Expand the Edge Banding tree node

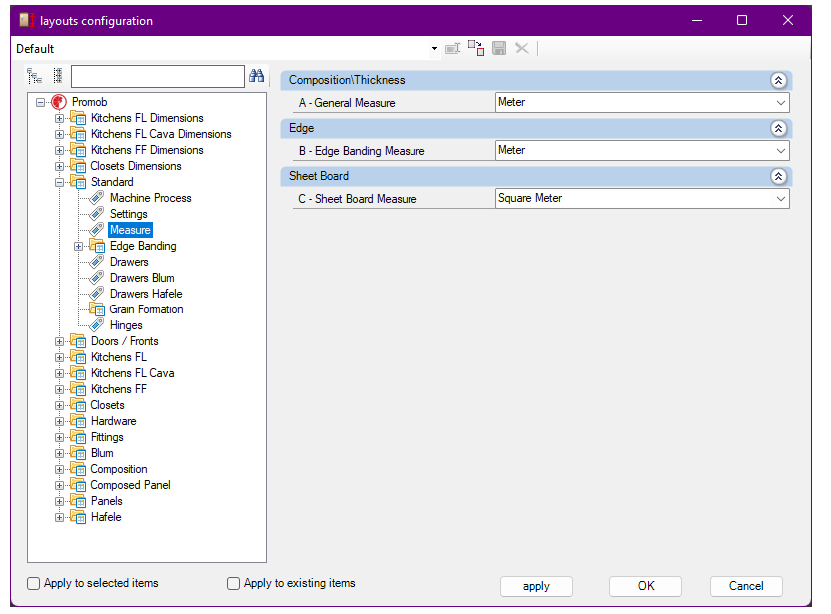78,246
